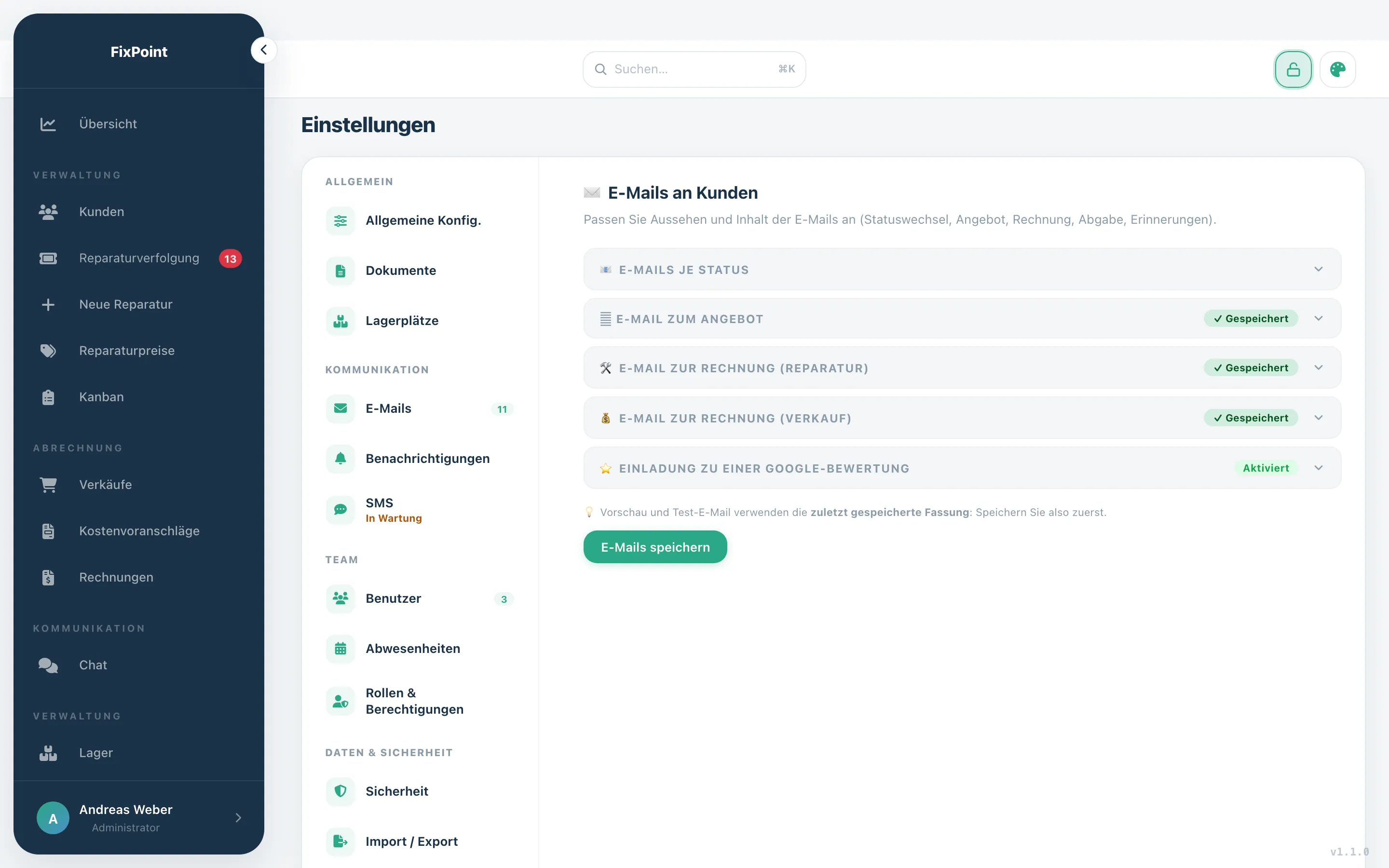Select the Sicherheit settings tab
1389x868 pixels.
(x=420, y=791)
